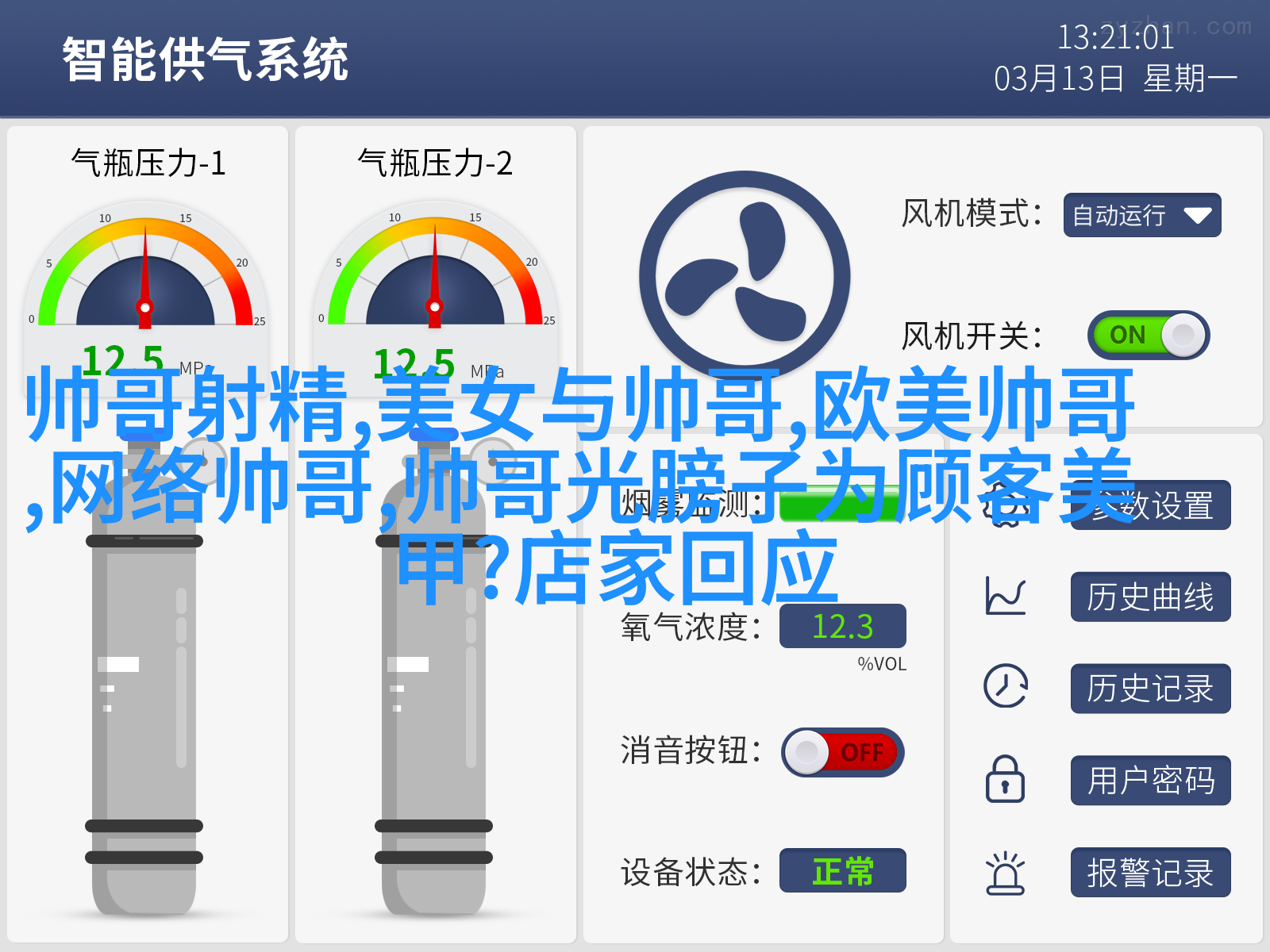Click the history curve chart icon
The height and width of the screenshot is (952, 1270).
1005,597
